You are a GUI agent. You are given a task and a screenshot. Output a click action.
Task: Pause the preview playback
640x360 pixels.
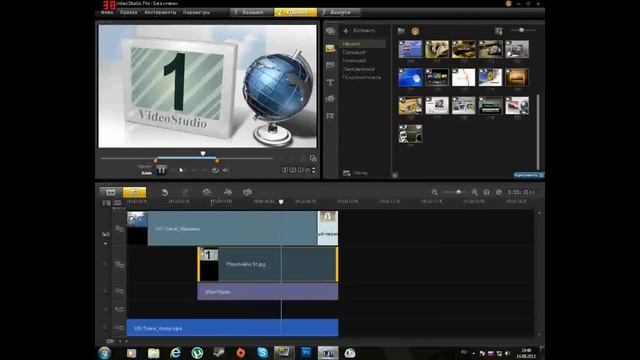161,170
